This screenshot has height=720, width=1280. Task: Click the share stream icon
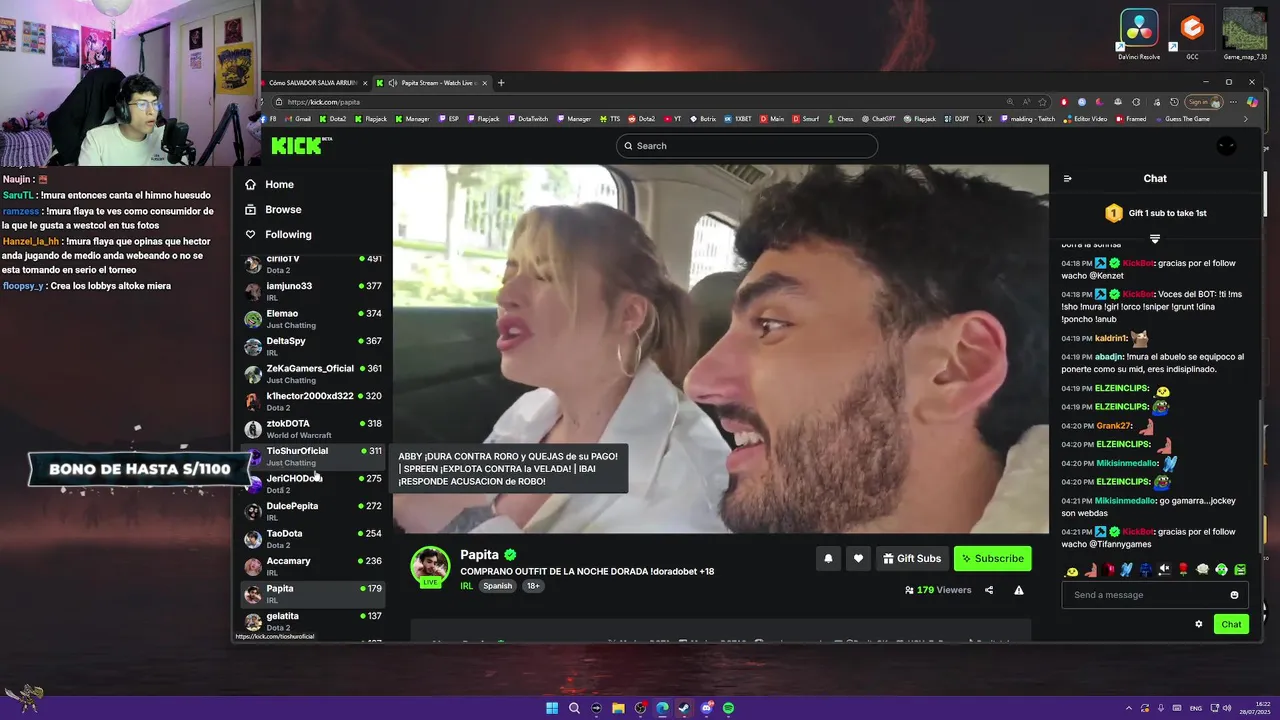point(989,590)
